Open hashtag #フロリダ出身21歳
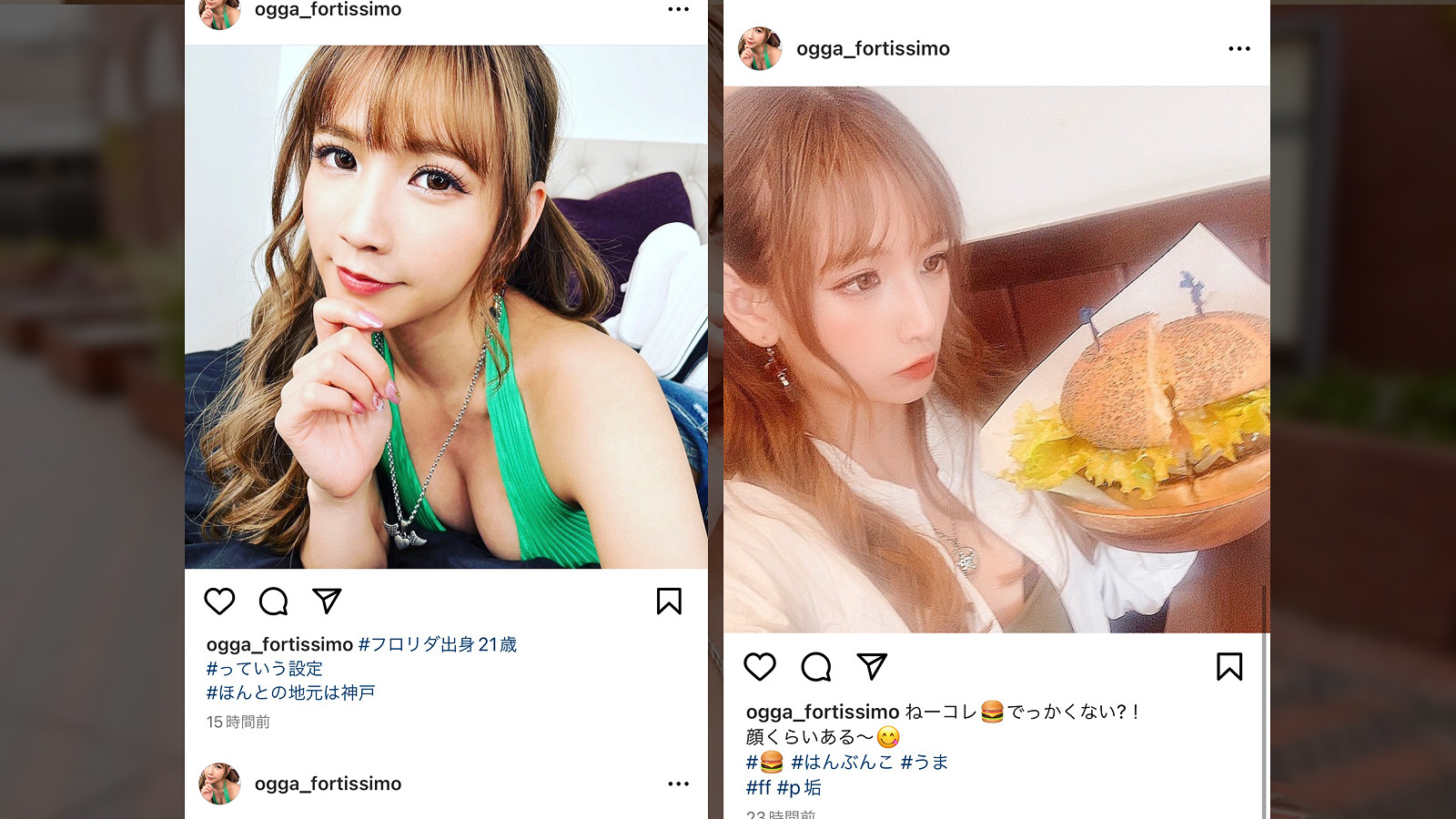The image size is (1456, 819). coord(438,644)
